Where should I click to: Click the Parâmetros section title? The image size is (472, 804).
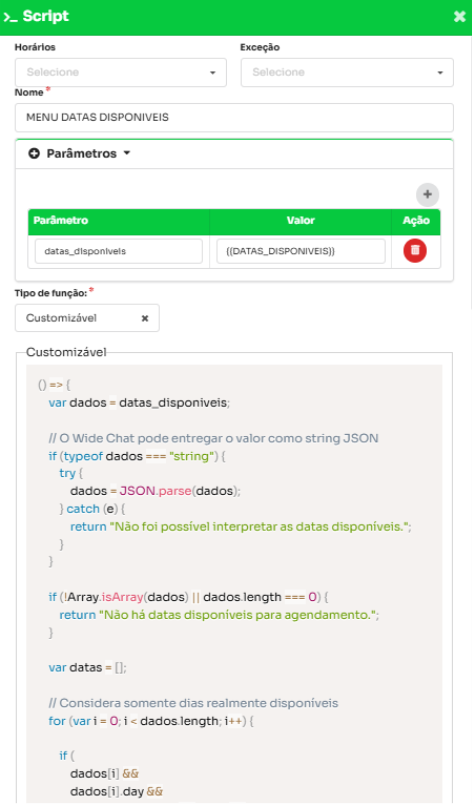pos(81,153)
